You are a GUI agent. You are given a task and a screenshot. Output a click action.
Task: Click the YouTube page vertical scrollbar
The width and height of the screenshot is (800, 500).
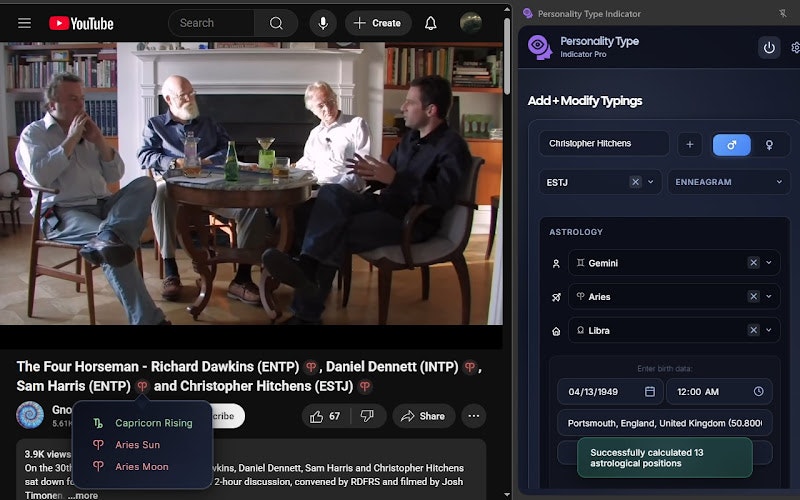507,56
